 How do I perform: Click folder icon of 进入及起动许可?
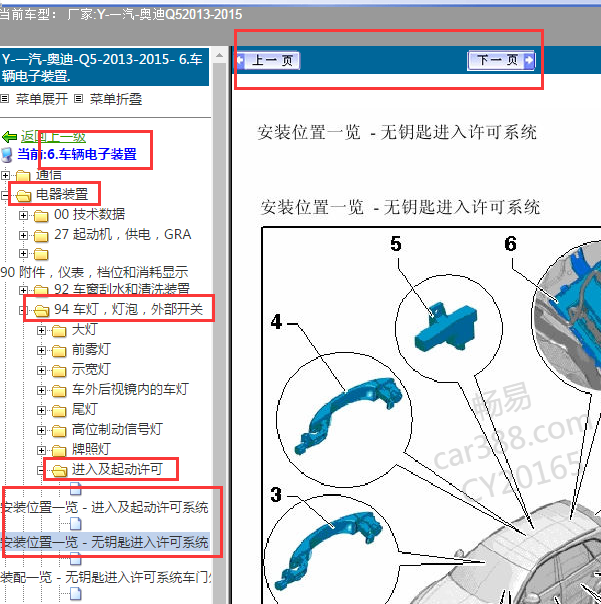tap(59, 471)
